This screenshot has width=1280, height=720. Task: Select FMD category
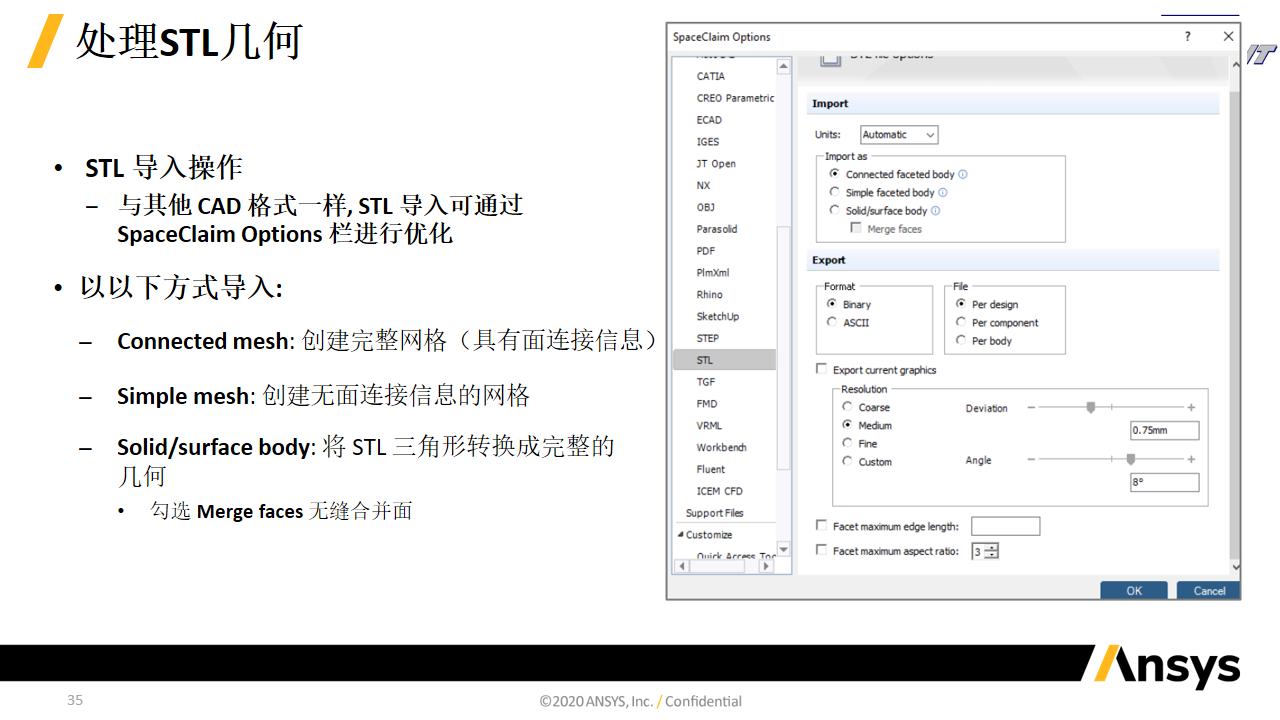(x=707, y=404)
